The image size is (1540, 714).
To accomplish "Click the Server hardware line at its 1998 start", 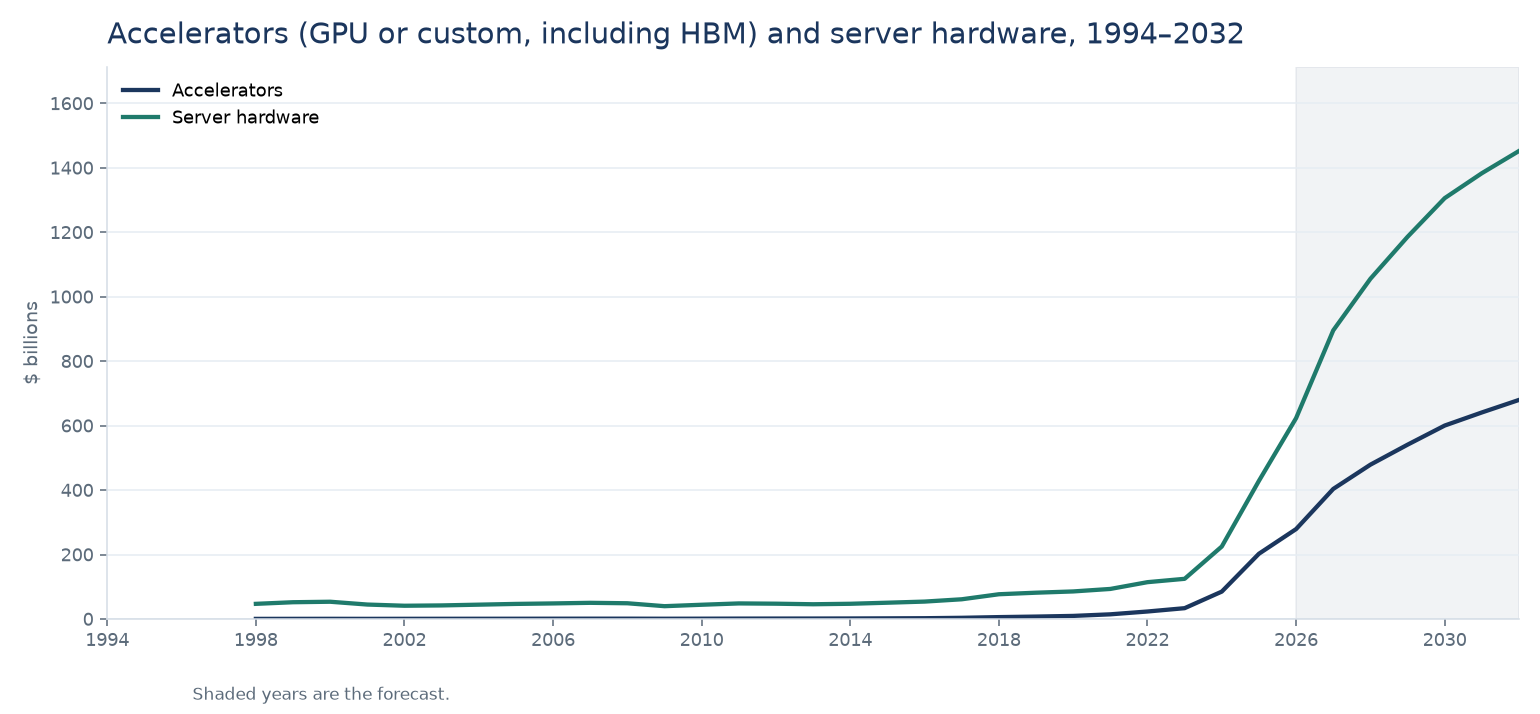I will click(255, 604).
